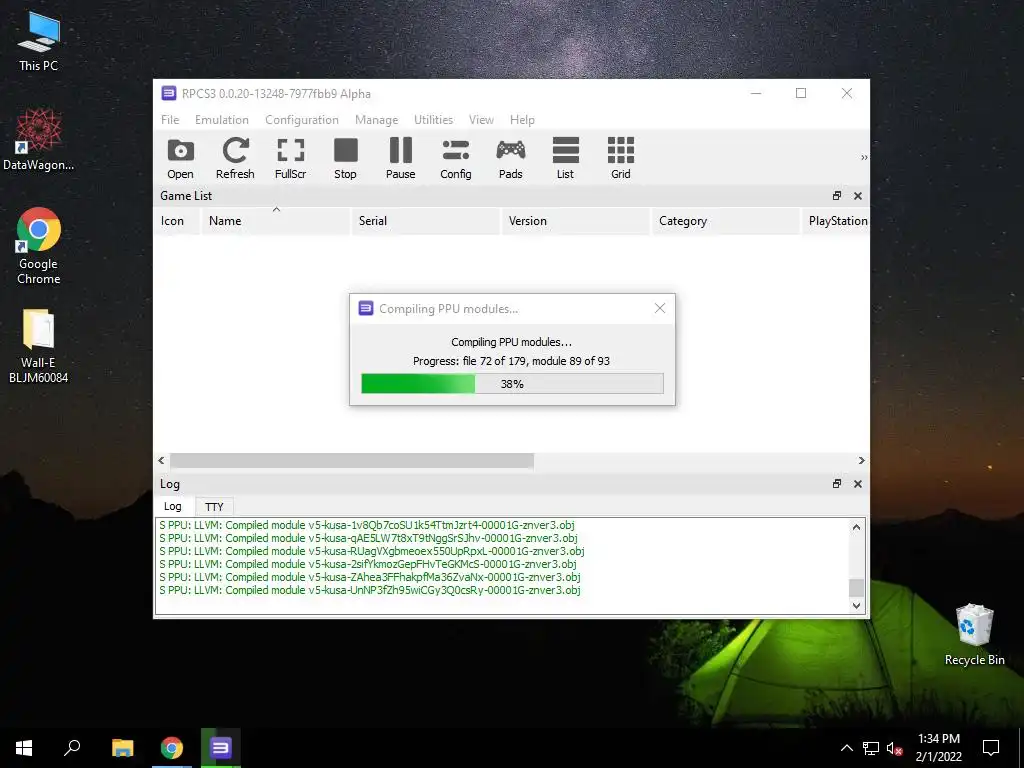This screenshot has width=1024, height=768.
Task: Switch to the TTY tab
Action: pos(214,507)
